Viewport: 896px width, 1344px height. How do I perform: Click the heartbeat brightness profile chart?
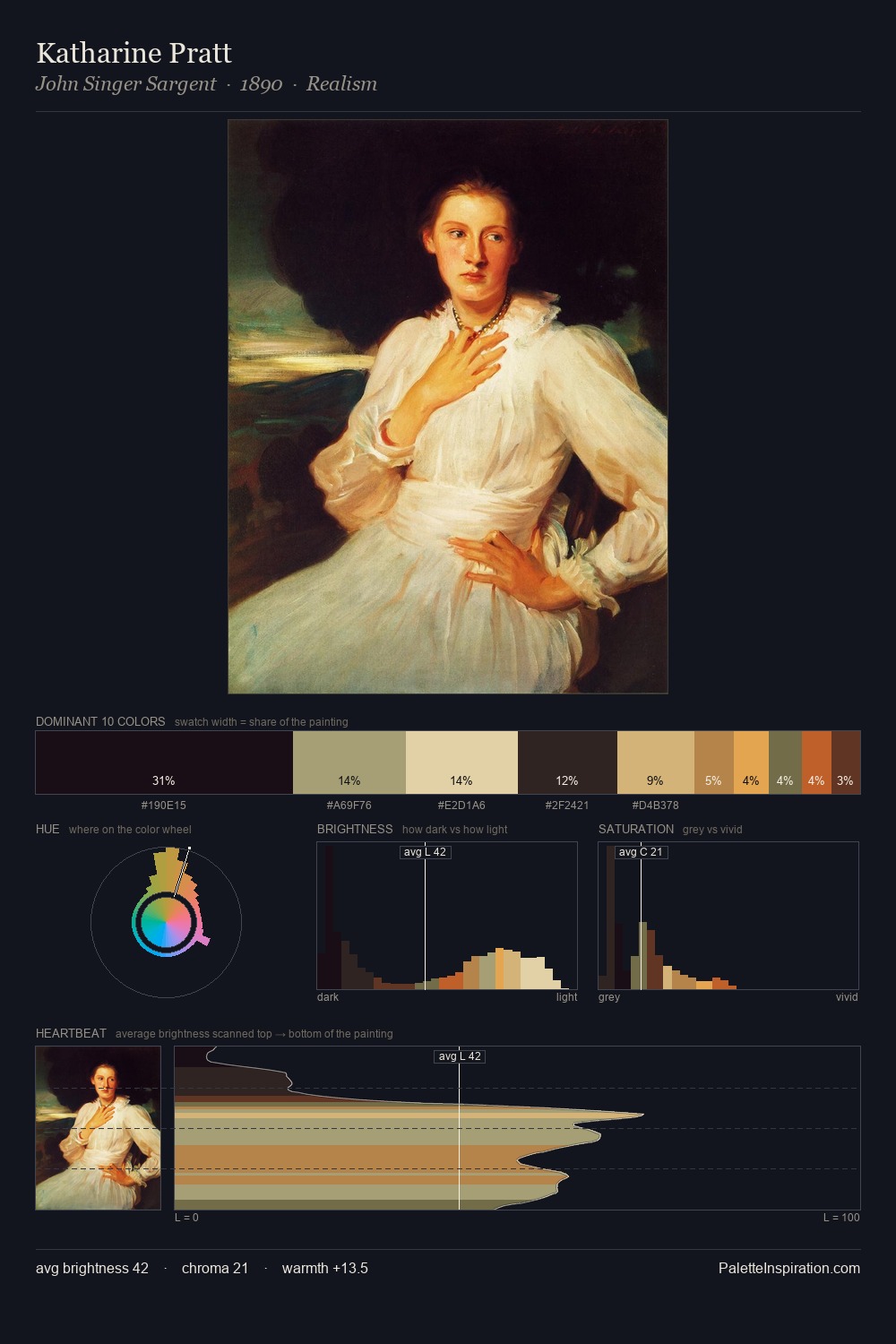coord(517,1128)
